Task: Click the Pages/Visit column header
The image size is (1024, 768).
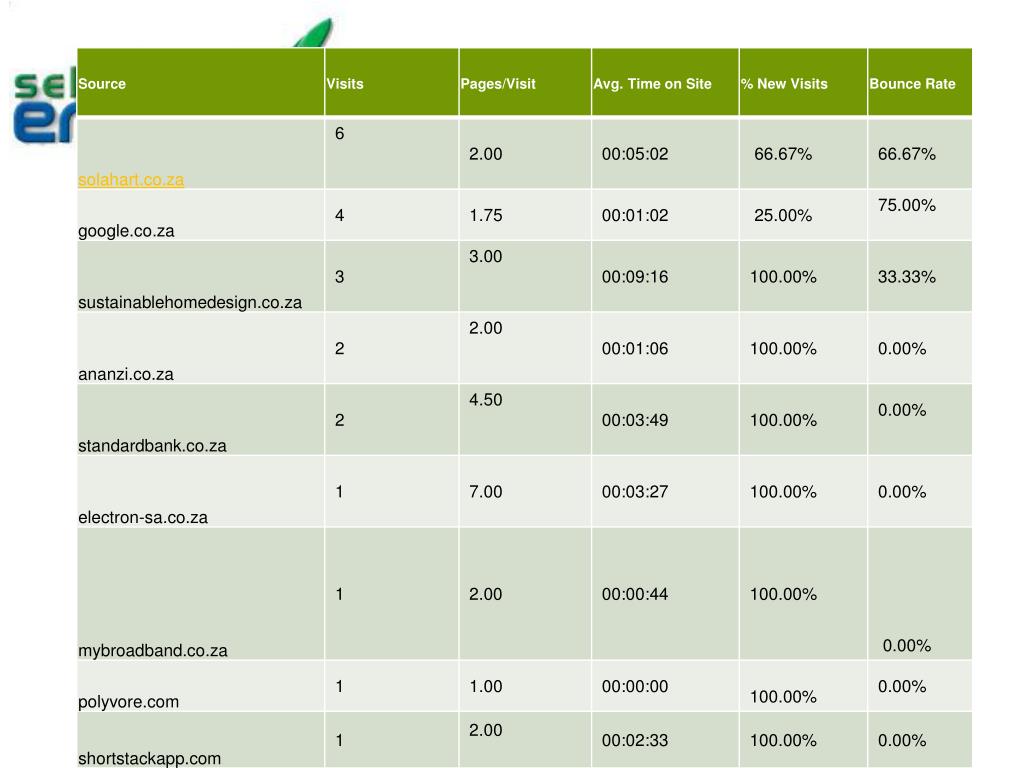Action: (x=525, y=82)
